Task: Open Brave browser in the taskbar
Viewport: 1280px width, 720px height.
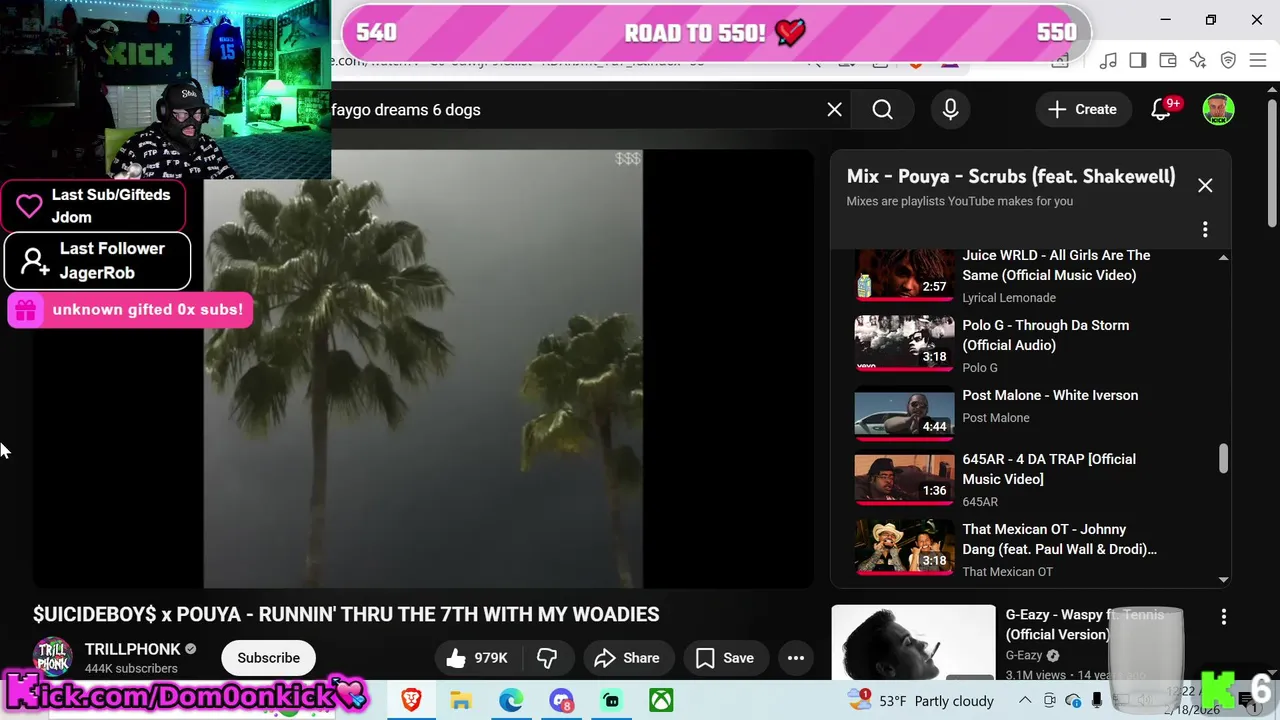Action: [x=411, y=700]
